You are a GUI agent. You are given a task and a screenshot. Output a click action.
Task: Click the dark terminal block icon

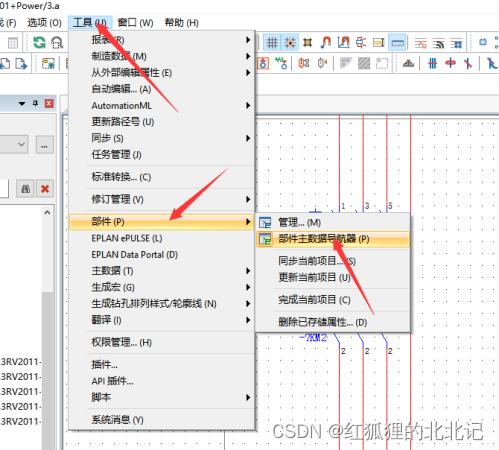click(408, 63)
